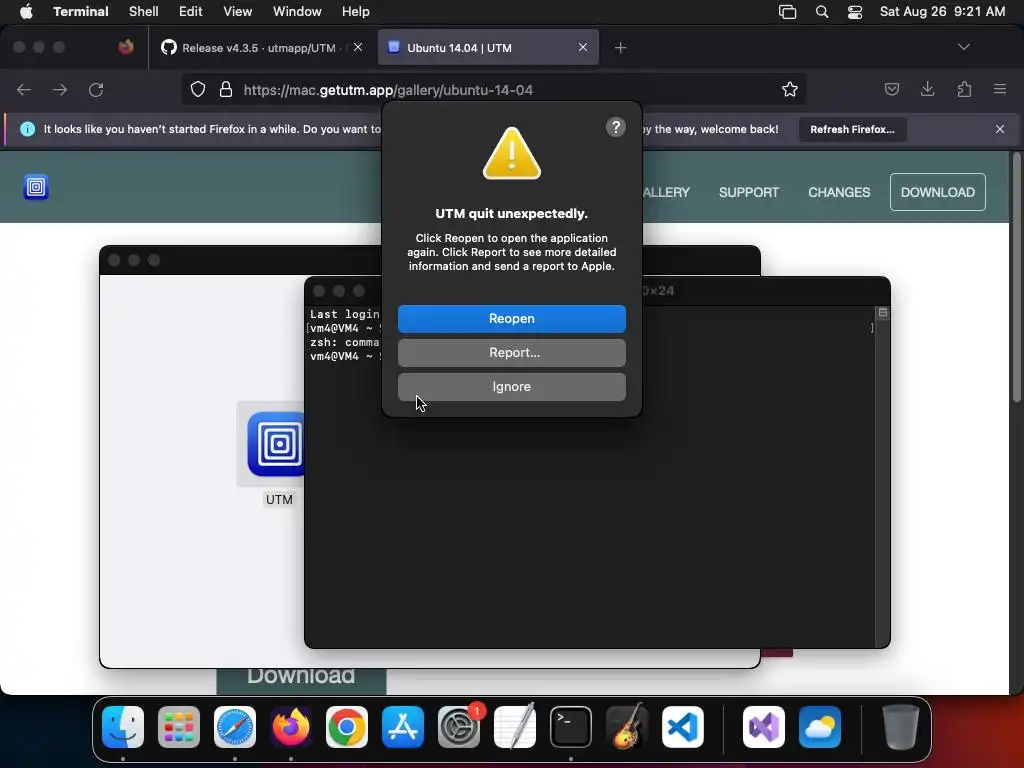The height and width of the screenshot is (768, 1024).
Task: Click the Save to Pocket icon
Action: [x=891, y=89]
